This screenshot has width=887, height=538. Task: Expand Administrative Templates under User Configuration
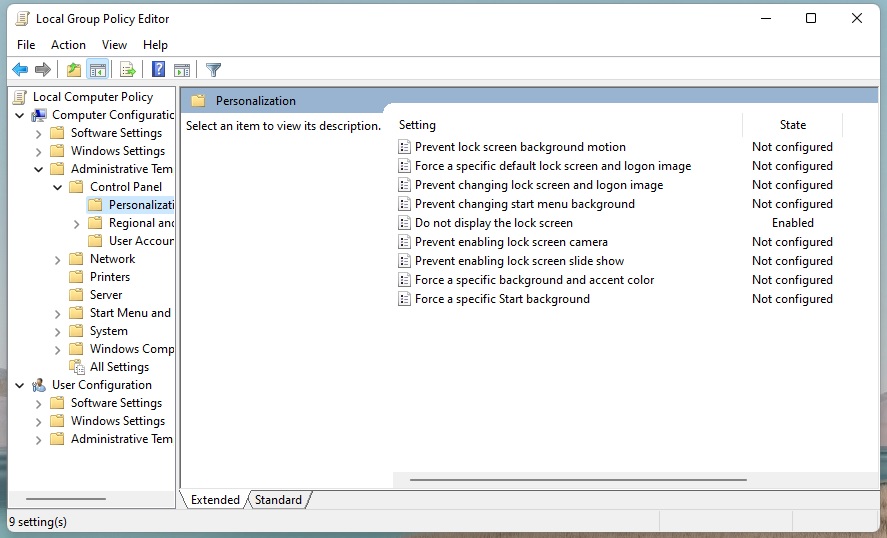coord(38,440)
